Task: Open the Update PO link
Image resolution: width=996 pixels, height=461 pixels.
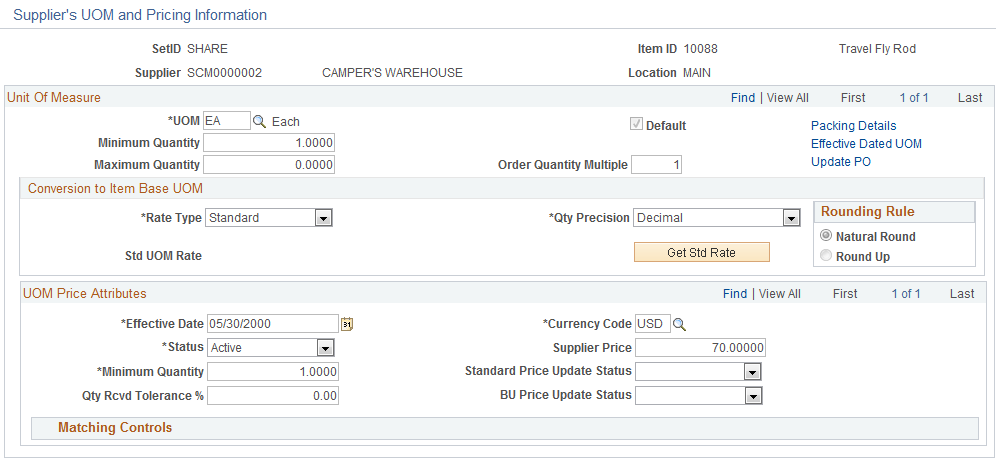Action: click(840, 162)
